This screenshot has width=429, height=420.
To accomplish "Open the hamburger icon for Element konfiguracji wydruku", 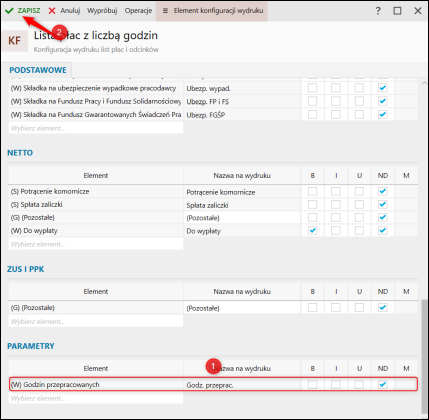I will 165,11.
